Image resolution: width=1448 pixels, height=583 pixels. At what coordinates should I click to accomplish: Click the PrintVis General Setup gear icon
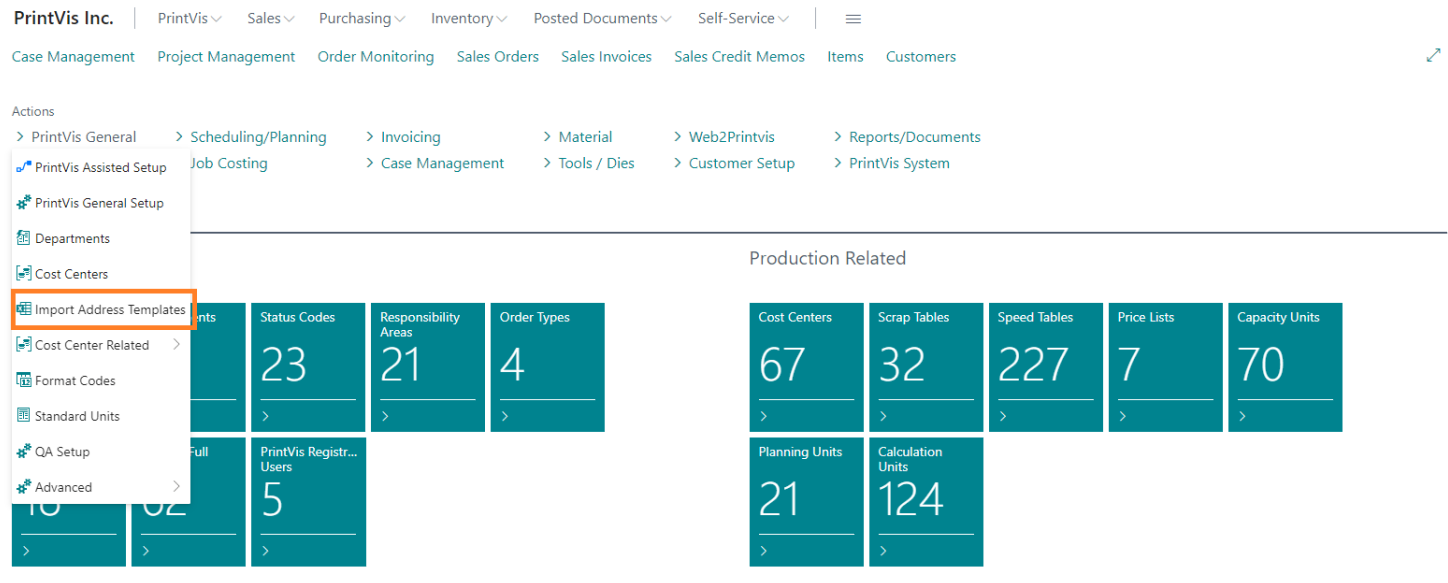coord(24,203)
